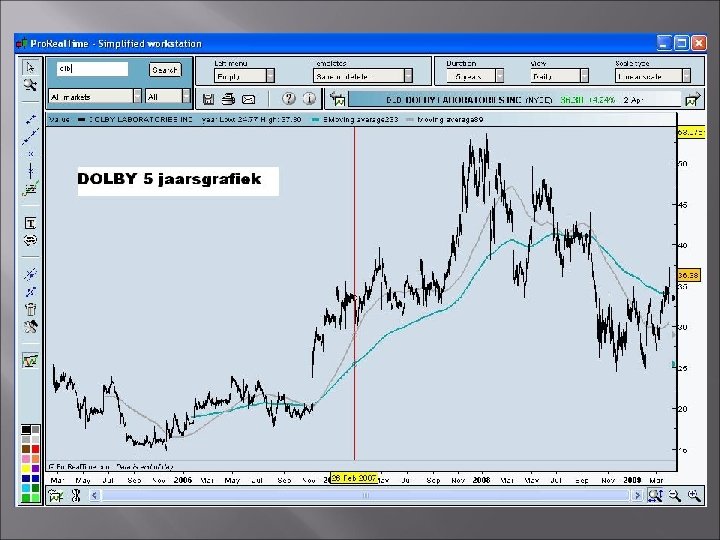Click the ticker search input field
Viewport: 720px width, 540px height.
pyautogui.click(x=92, y=69)
